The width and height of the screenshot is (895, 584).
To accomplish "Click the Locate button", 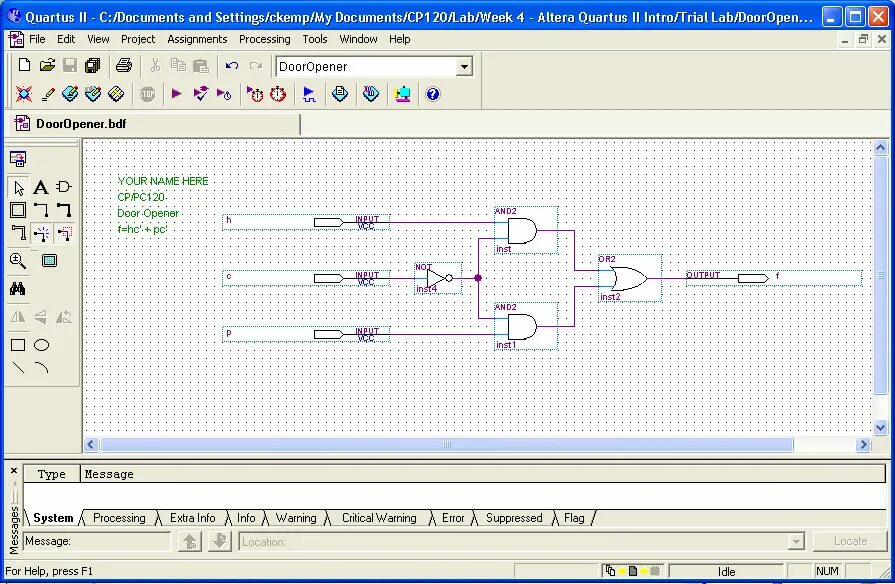I will click(x=849, y=540).
